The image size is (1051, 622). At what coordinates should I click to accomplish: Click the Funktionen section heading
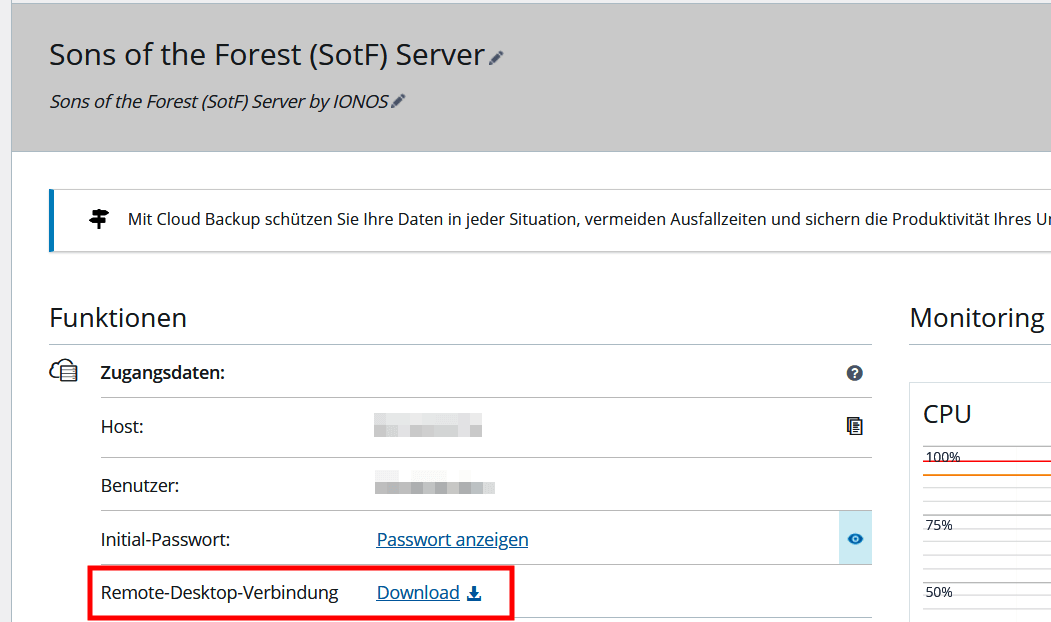tap(117, 318)
